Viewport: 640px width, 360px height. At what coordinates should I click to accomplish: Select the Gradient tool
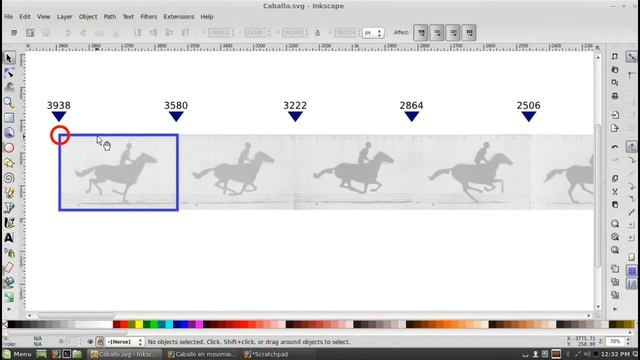click(x=9, y=297)
